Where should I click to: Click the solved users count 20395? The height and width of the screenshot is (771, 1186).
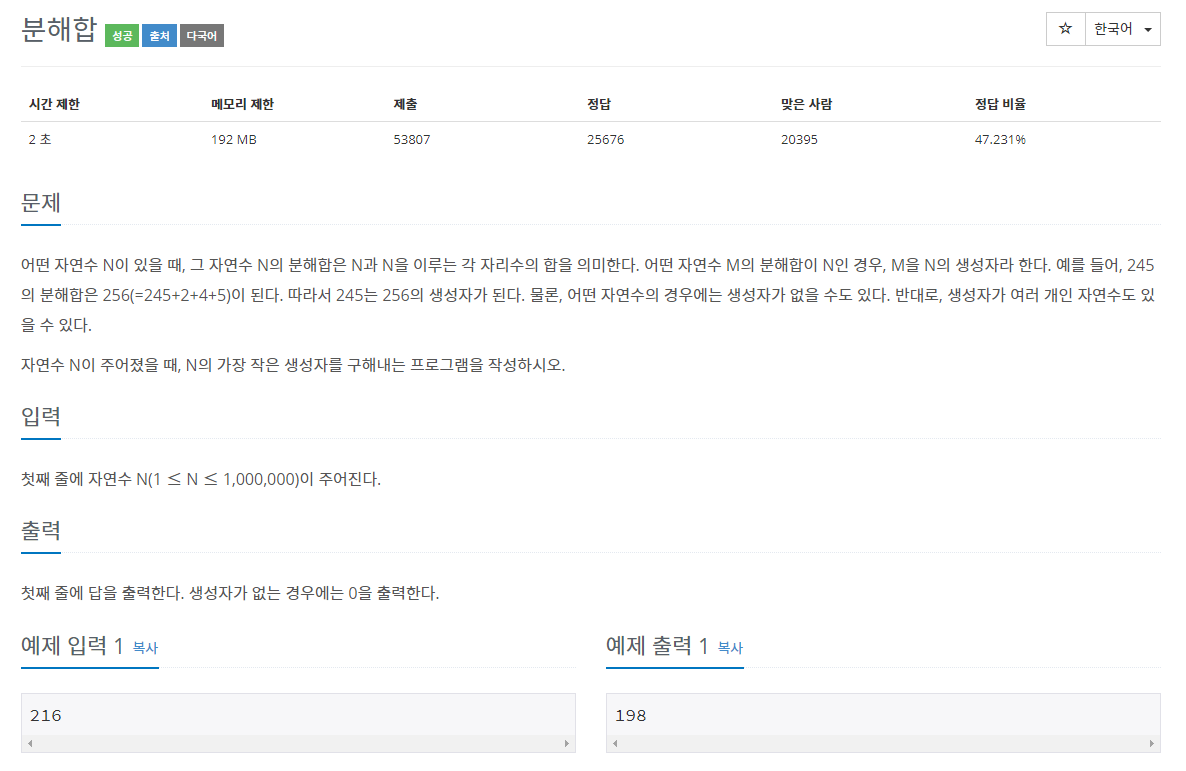point(799,139)
